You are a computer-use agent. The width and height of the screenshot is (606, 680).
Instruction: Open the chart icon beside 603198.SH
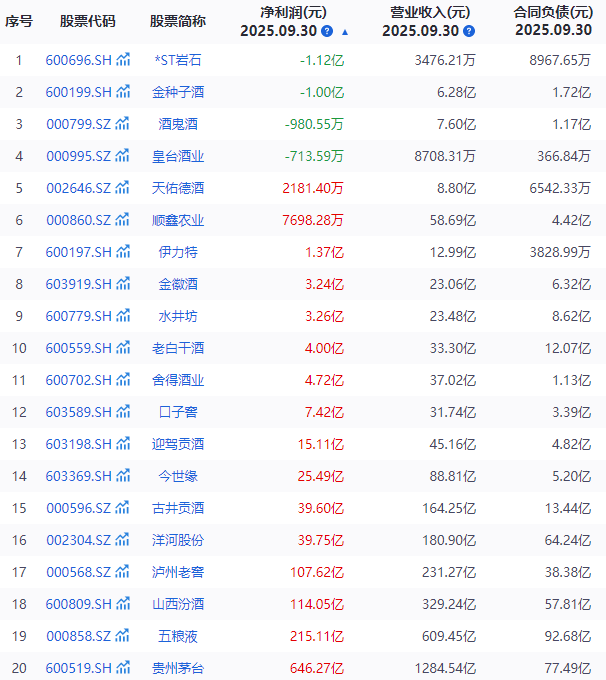click(123, 444)
